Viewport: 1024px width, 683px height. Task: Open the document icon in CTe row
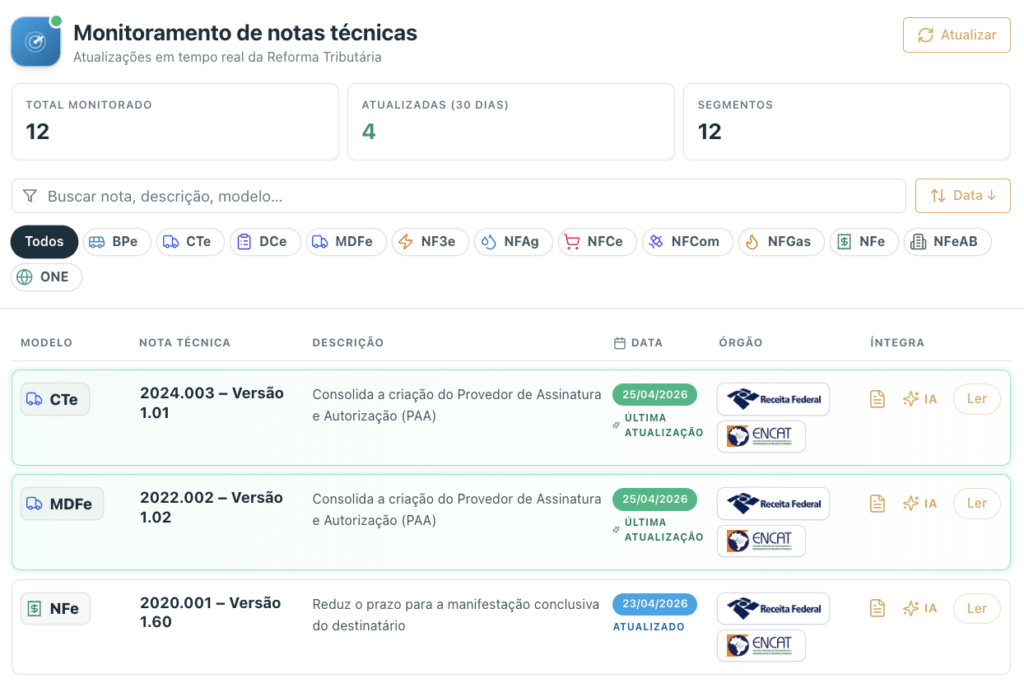click(x=877, y=399)
